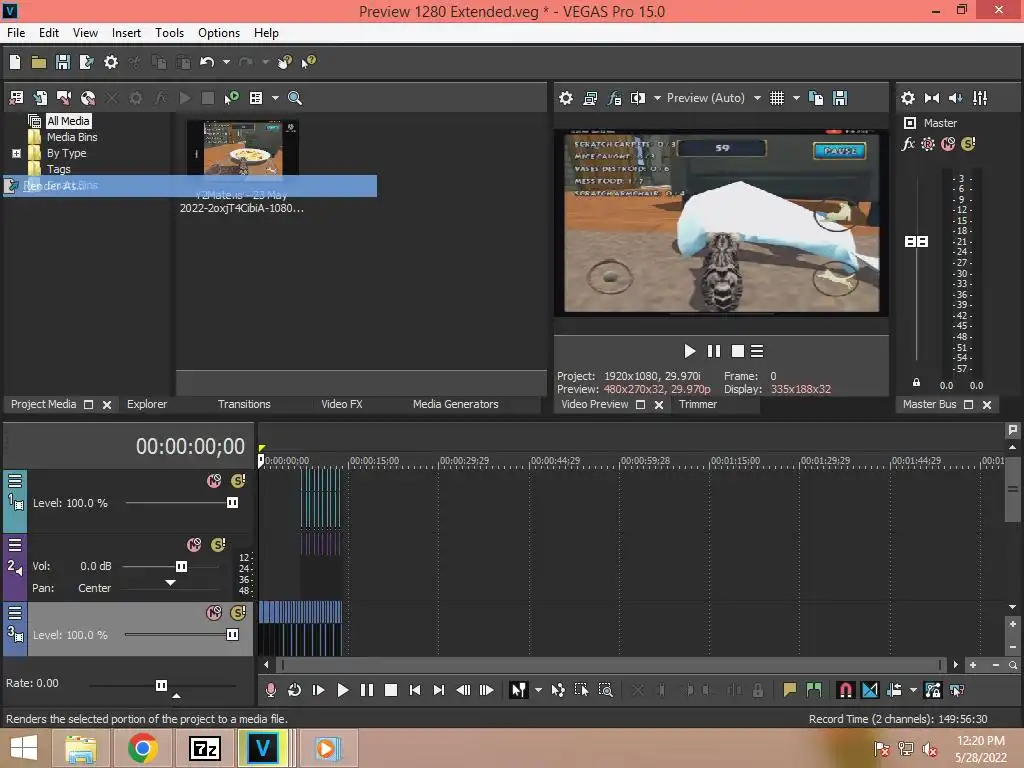Save preview snapshot to file

(x=840, y=98)
